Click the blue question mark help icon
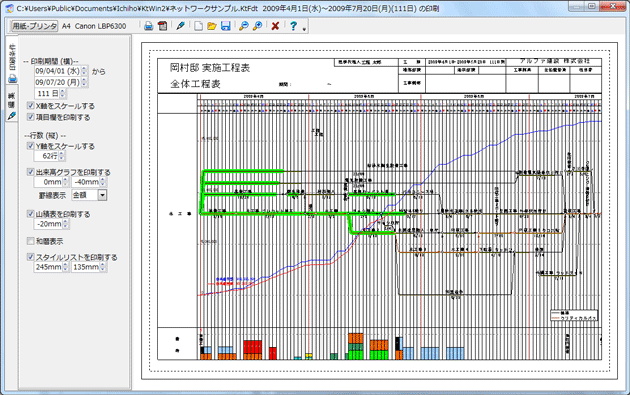Image resolution: width=630 pixels, height=395 pixels. (x=293, y=26)
